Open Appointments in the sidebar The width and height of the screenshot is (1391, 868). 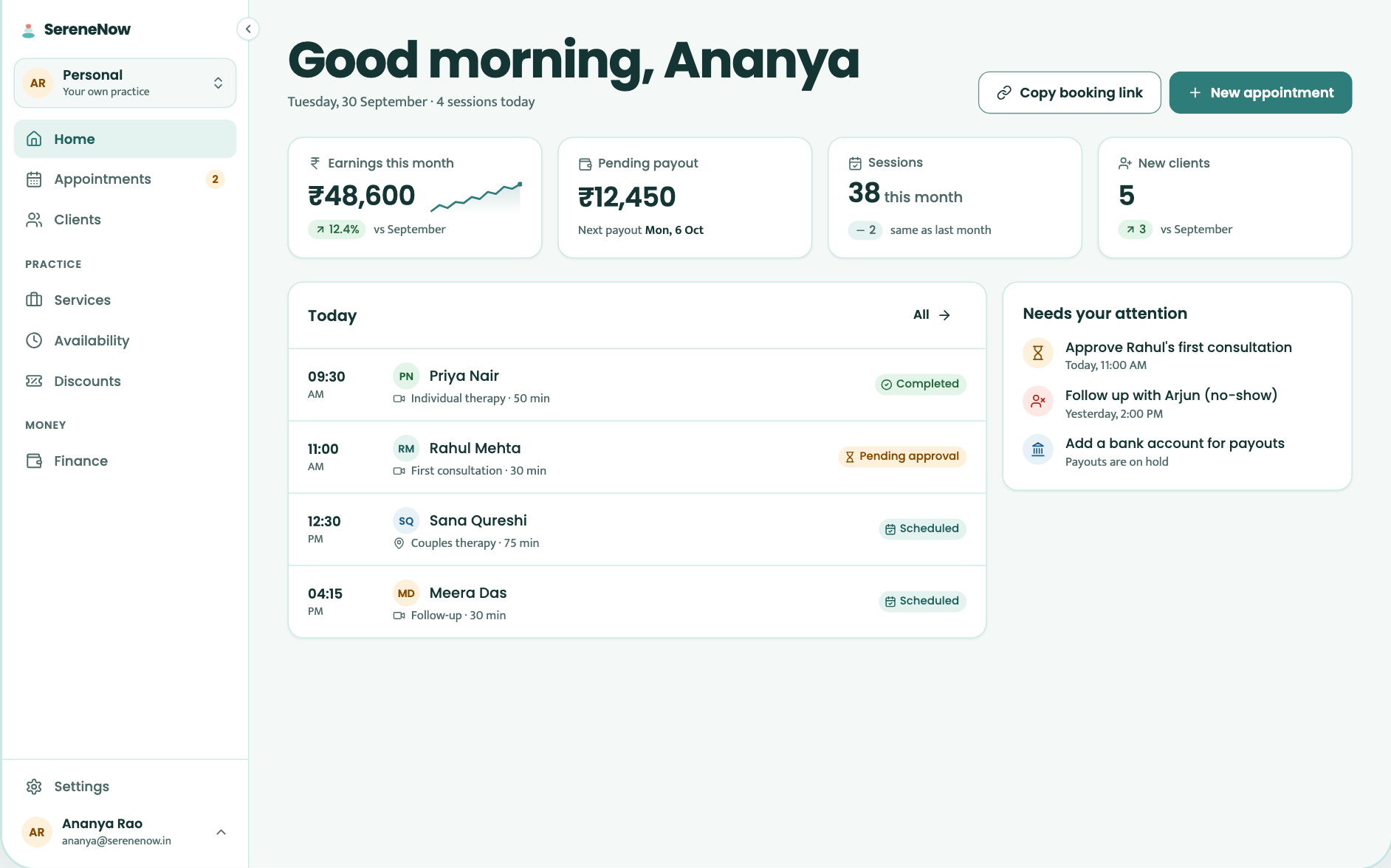pyautogui.click(x=125, y=179)
